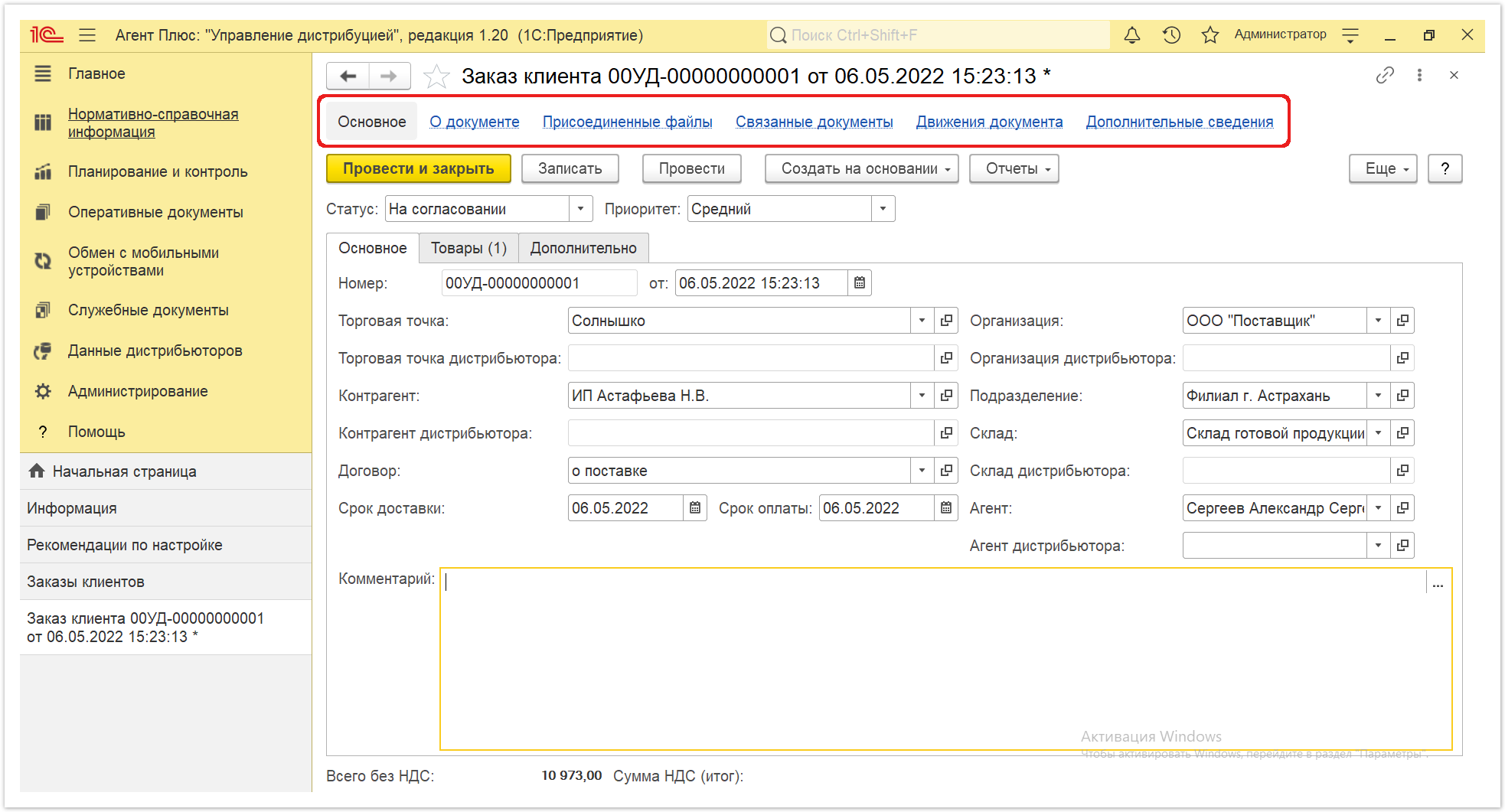Screen dimensions: 1505x812
Task: Open Администрирование section
Action: (x=138, y=391)
